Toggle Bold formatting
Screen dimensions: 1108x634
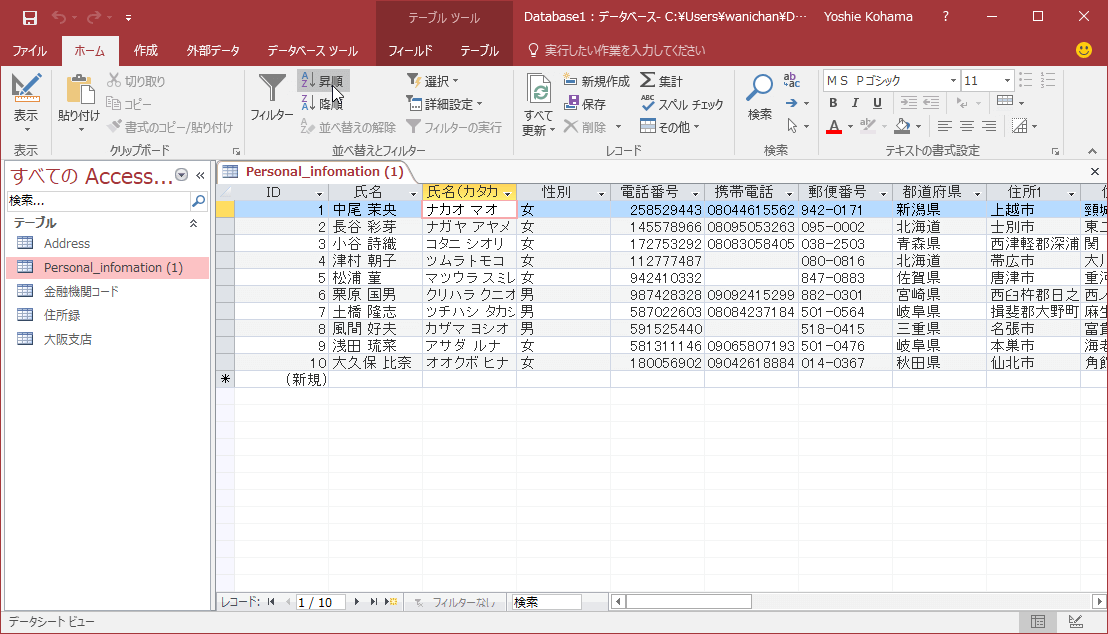833,103
